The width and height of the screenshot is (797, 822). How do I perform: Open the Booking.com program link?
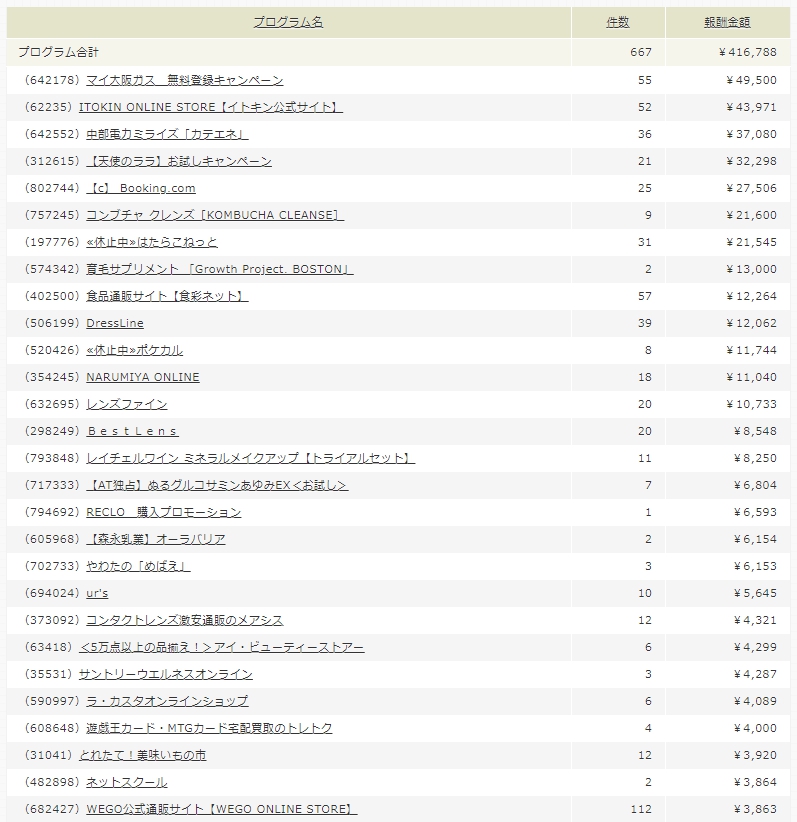pos(141,188)
